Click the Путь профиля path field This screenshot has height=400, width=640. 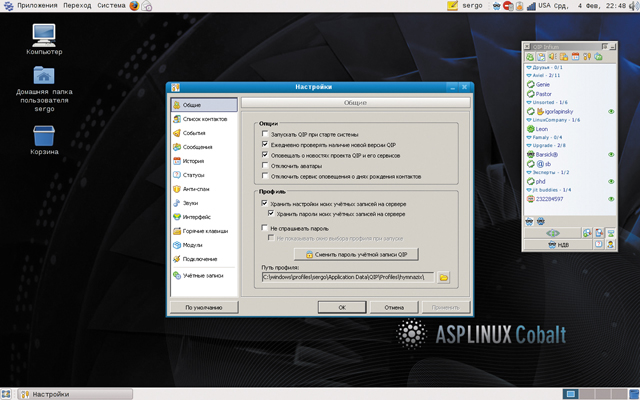tap(347, 277)
